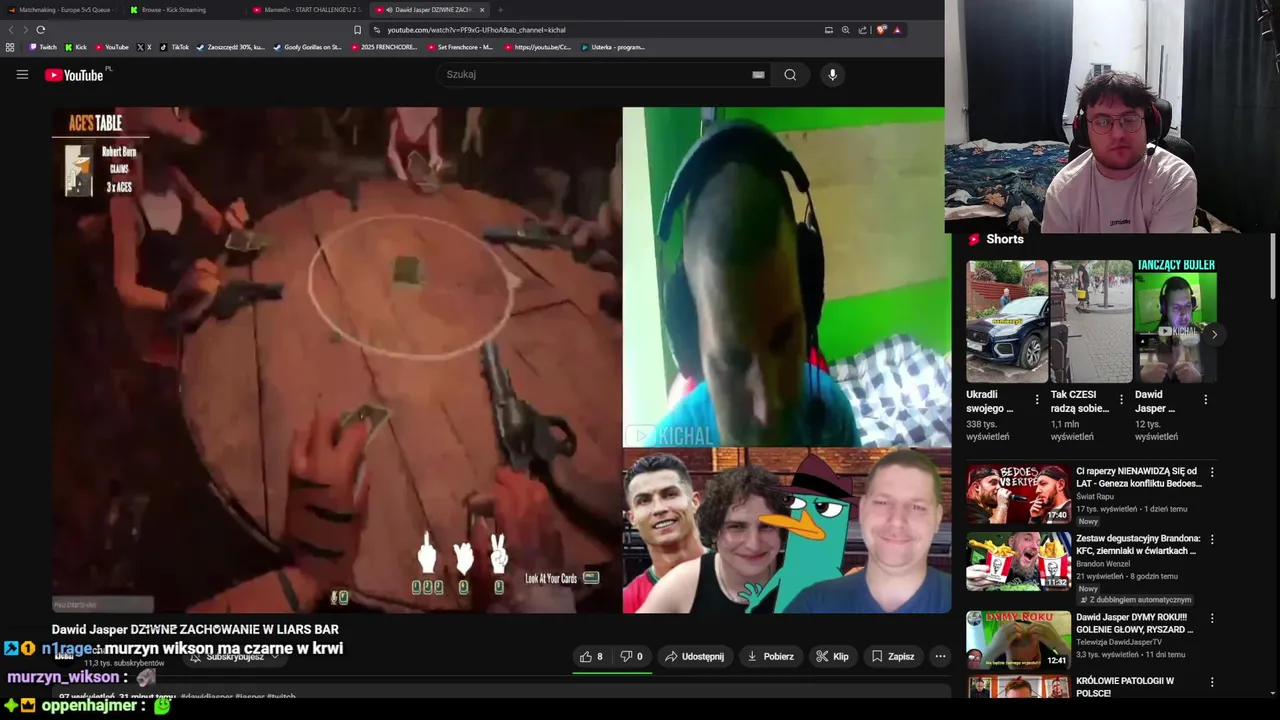
Task: Click the Świat Rapu channel name
Action: point(1095,497)
